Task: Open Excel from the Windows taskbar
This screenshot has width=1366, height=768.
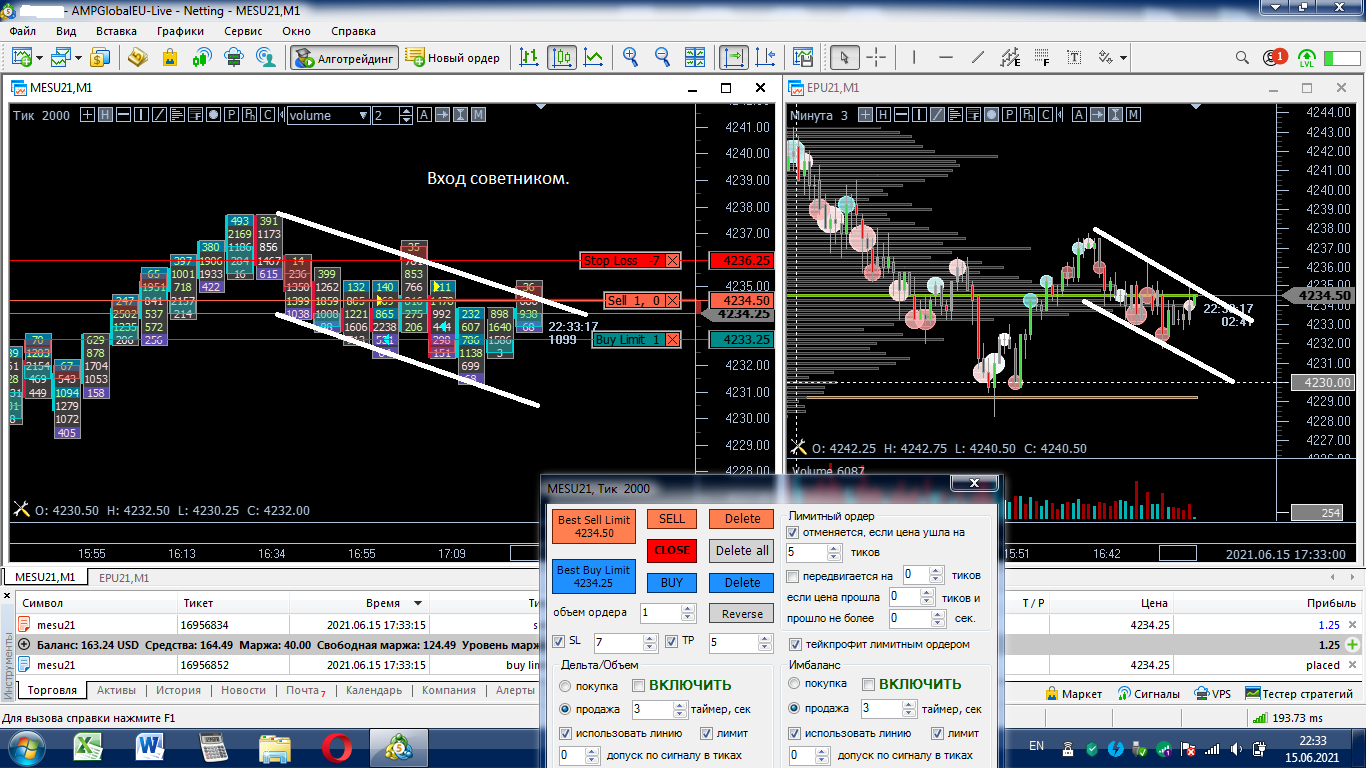Action: coord(91,746)
